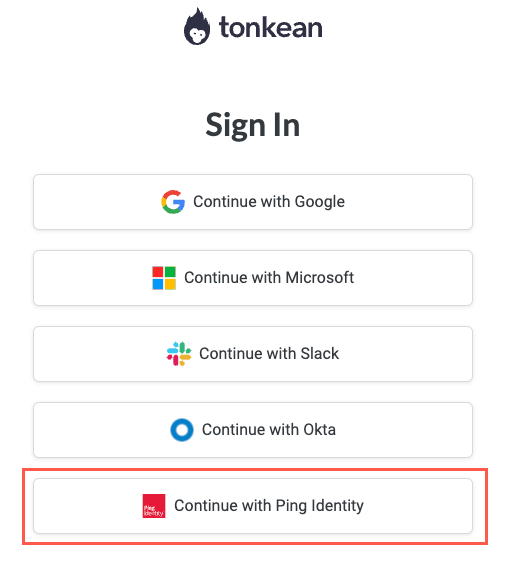Click the Slack hashtag logo icon

coord(179,354)
